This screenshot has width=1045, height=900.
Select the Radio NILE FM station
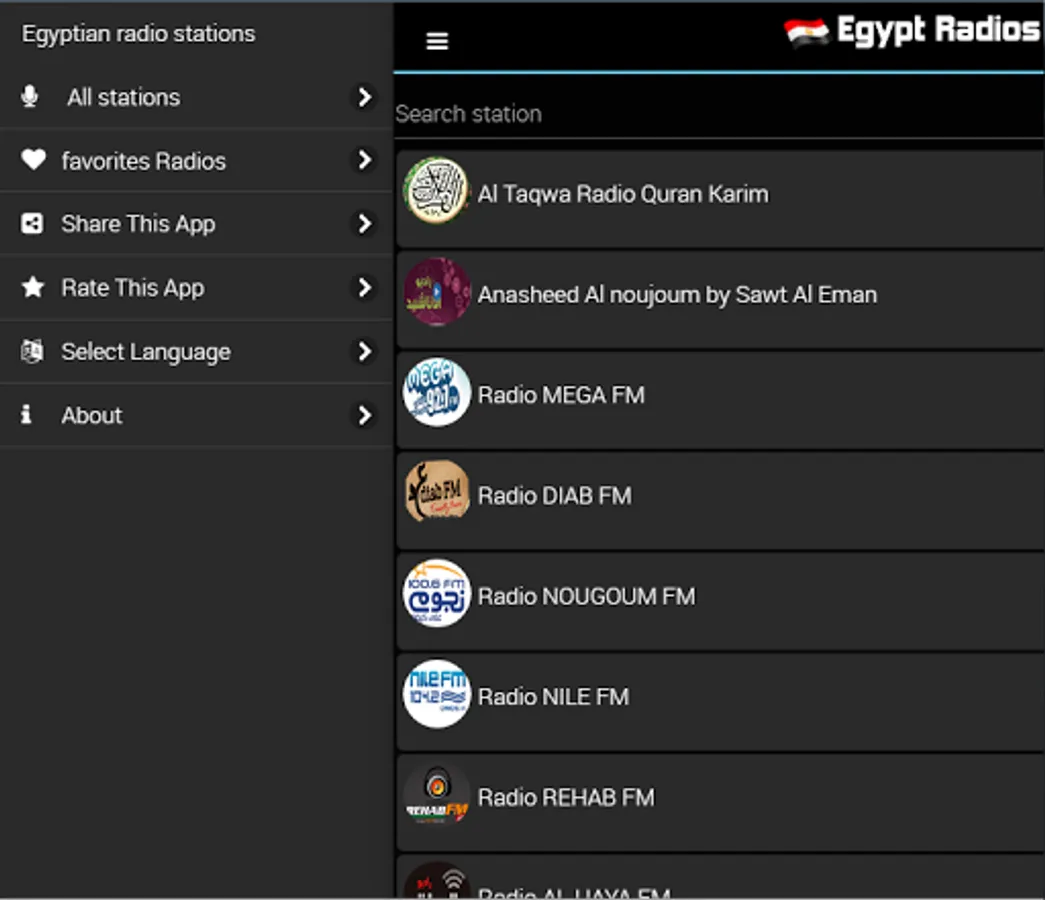pyautogui.click(x=720, y=702)
